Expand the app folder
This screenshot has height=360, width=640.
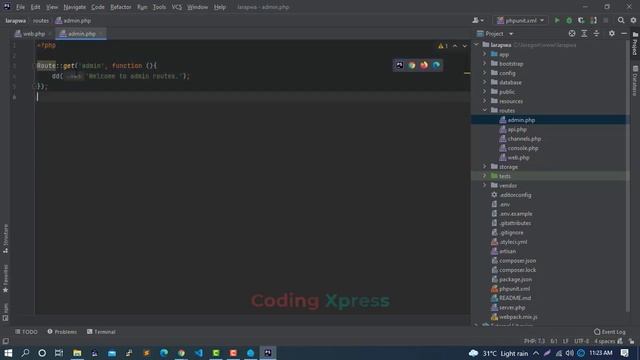pos(485,54)
